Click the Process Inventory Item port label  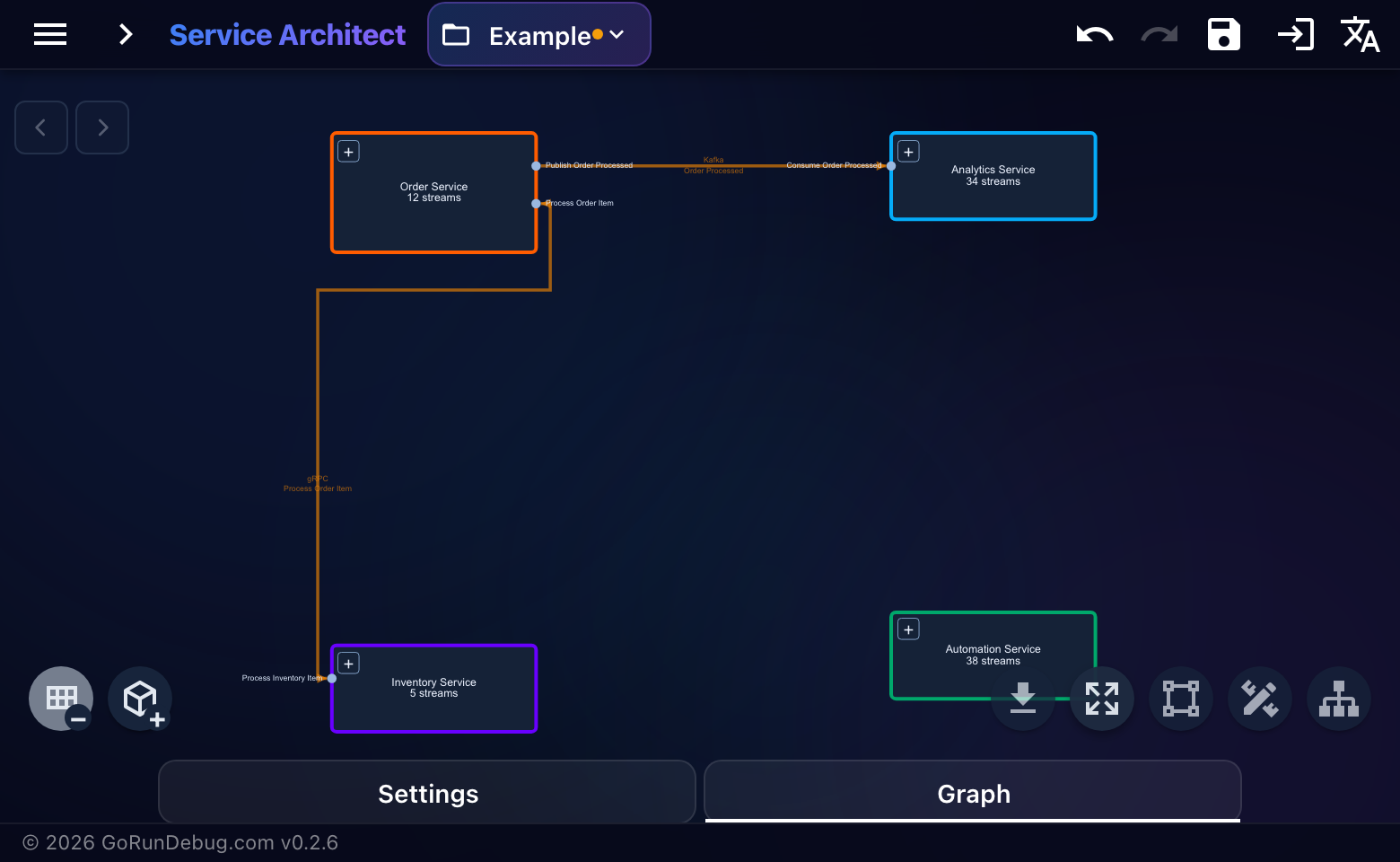pyautogui.click(x=282, y=678)
